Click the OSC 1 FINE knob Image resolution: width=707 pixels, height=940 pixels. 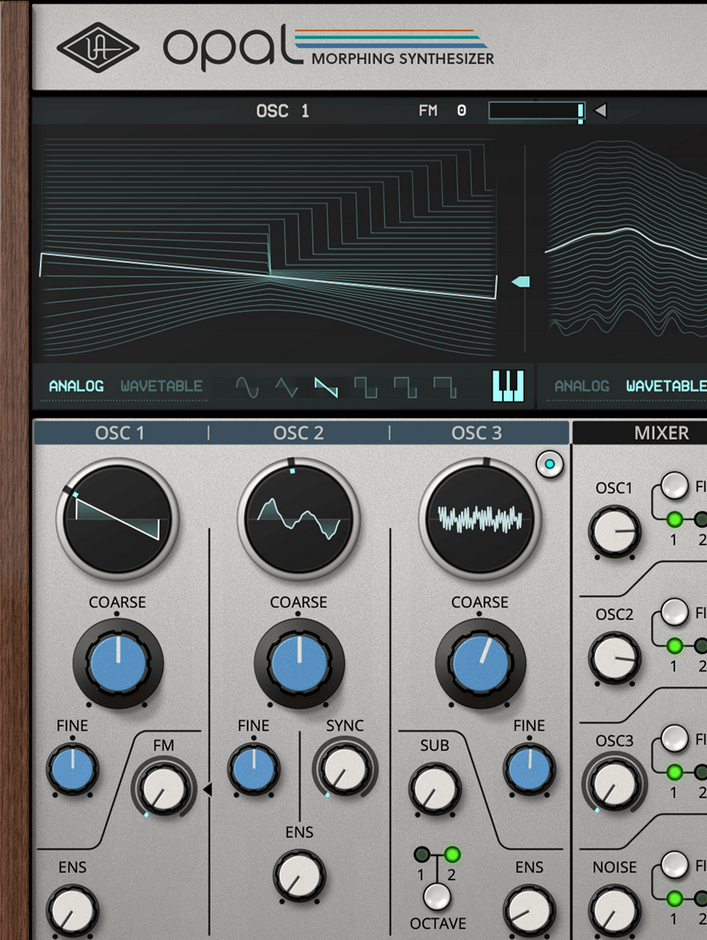point(72,769)
